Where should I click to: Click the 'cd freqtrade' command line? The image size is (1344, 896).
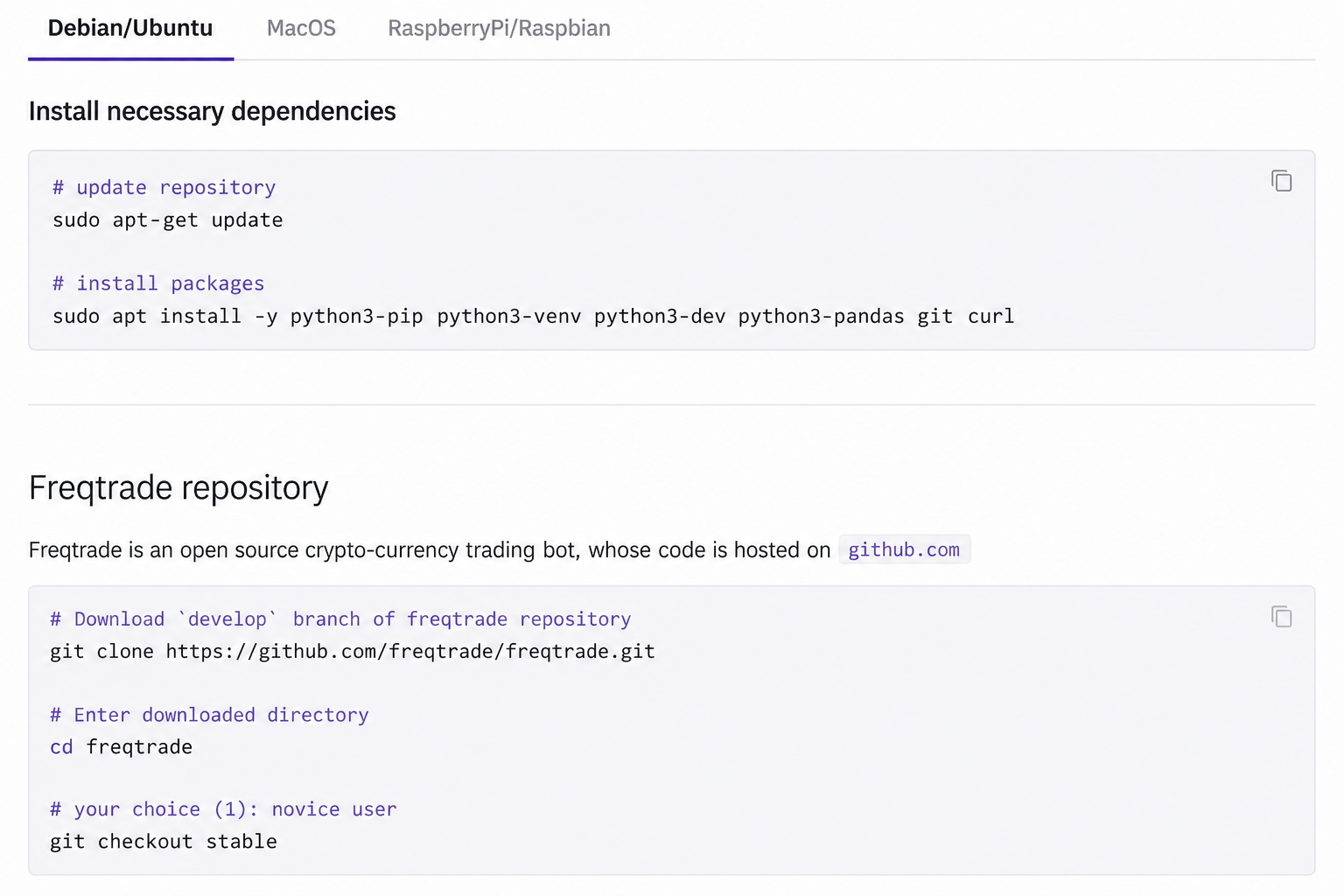(x=122, y=747)
